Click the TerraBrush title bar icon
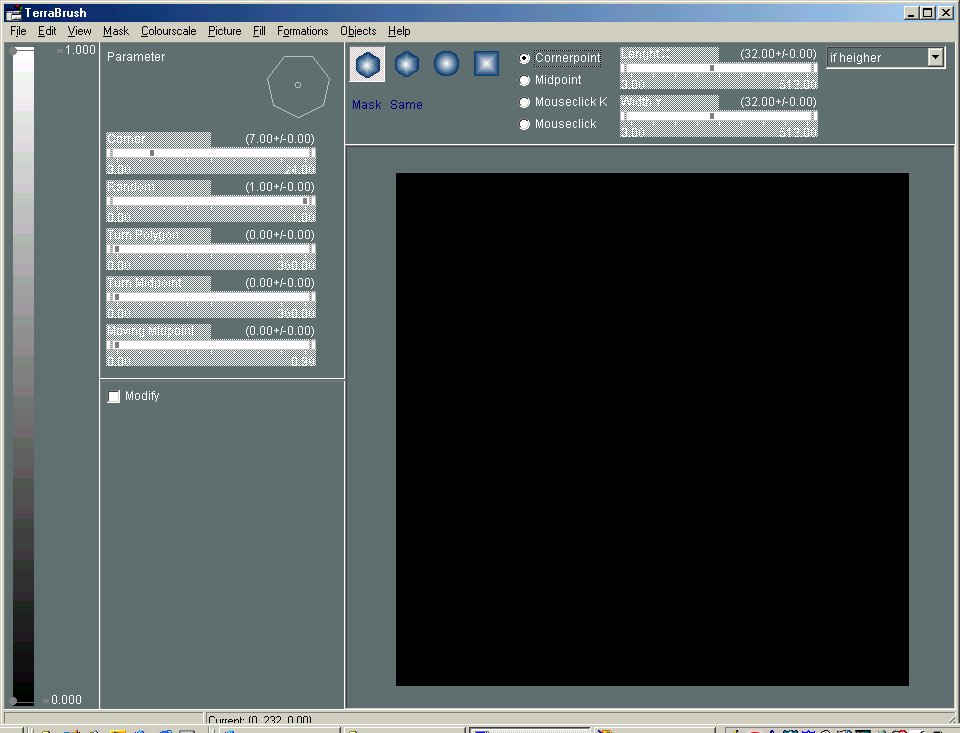 click(14, 13)
